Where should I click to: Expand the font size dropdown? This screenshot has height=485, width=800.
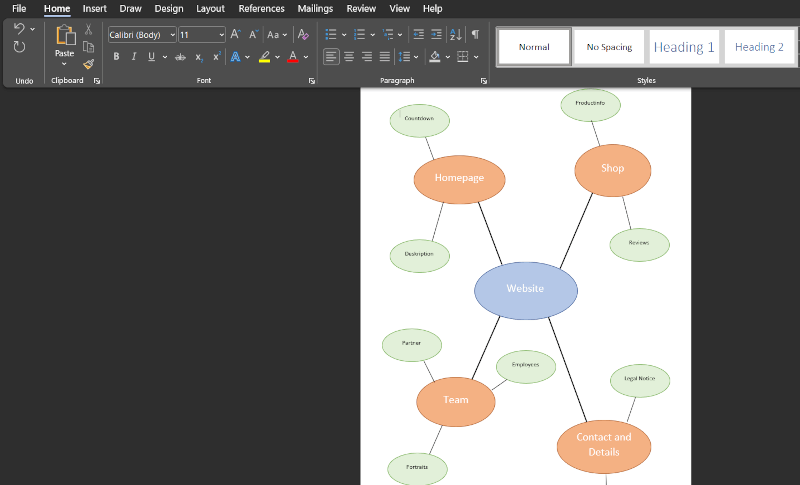[x=221, y=35]
